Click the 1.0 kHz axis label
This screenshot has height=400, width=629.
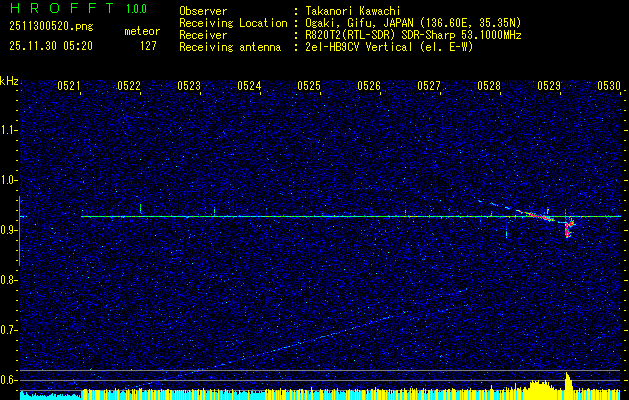pos(9,181)
